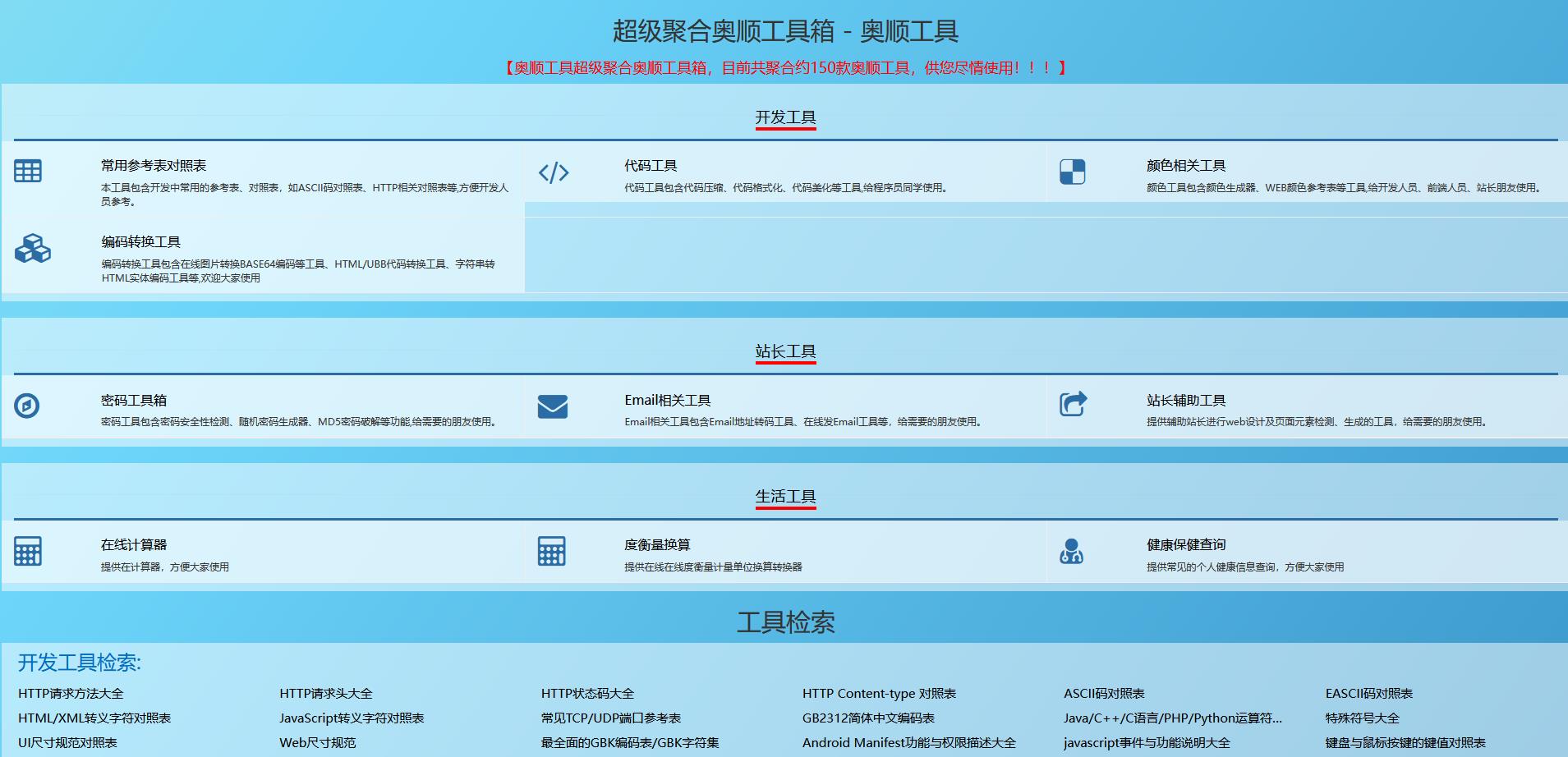Open the 健康保健查询 health icon
This screenshot has width=1568, height=757.
pyautogui.click(x=1073, y=551)
